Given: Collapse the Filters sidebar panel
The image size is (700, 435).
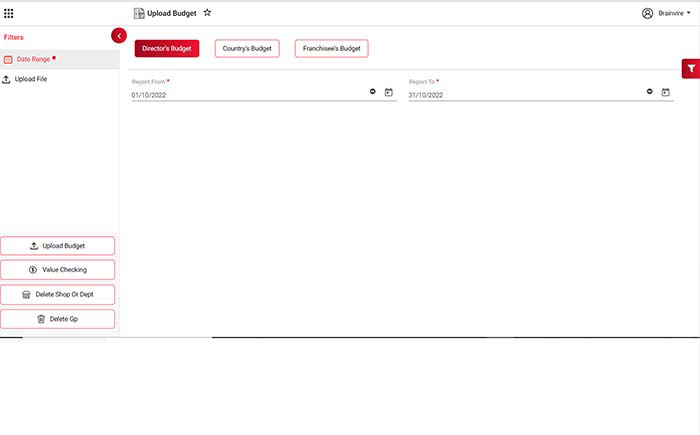Looking at the screenshot, I should [119, 36].
